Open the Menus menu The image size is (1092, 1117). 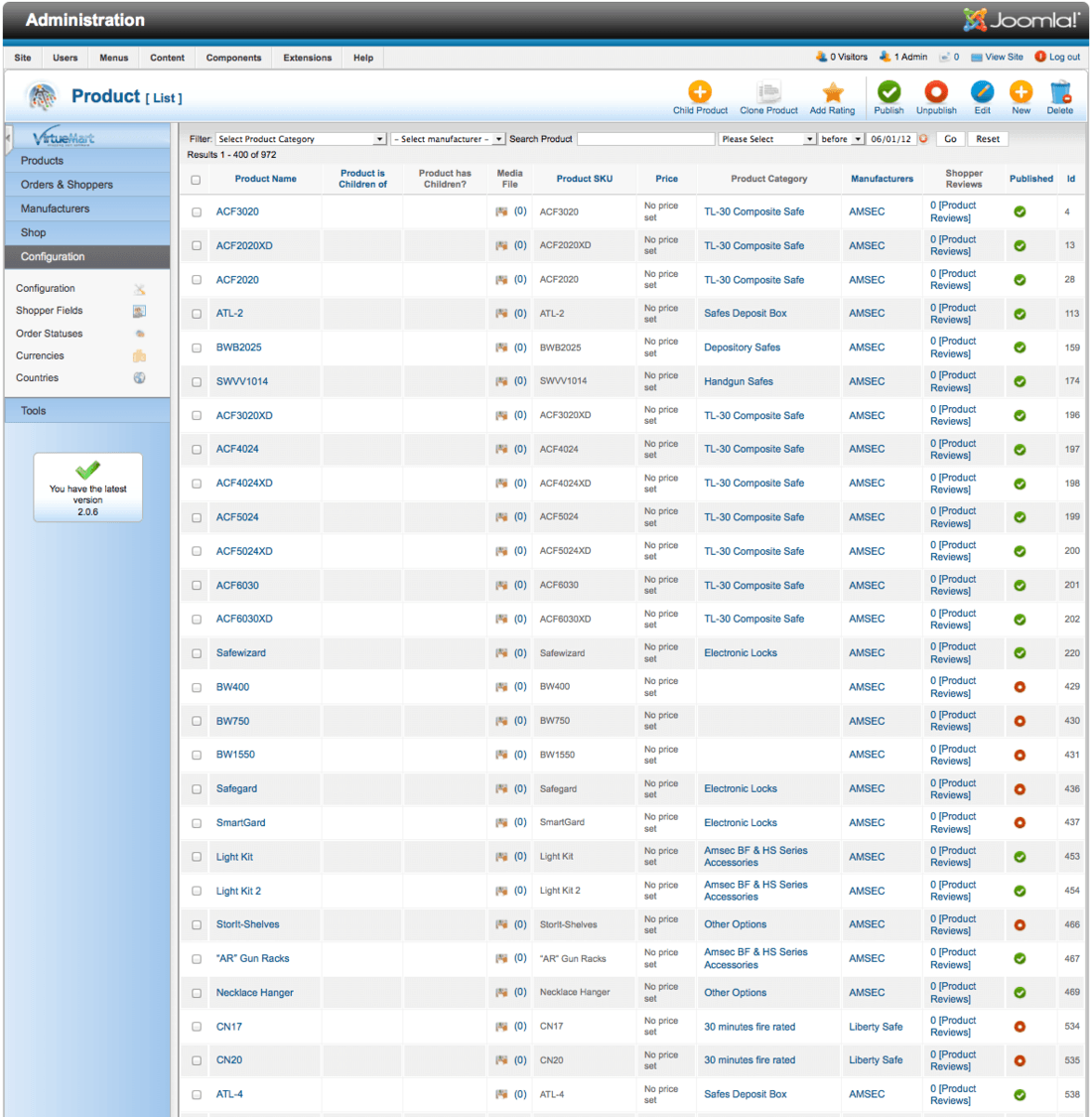[x=113, y=58]
